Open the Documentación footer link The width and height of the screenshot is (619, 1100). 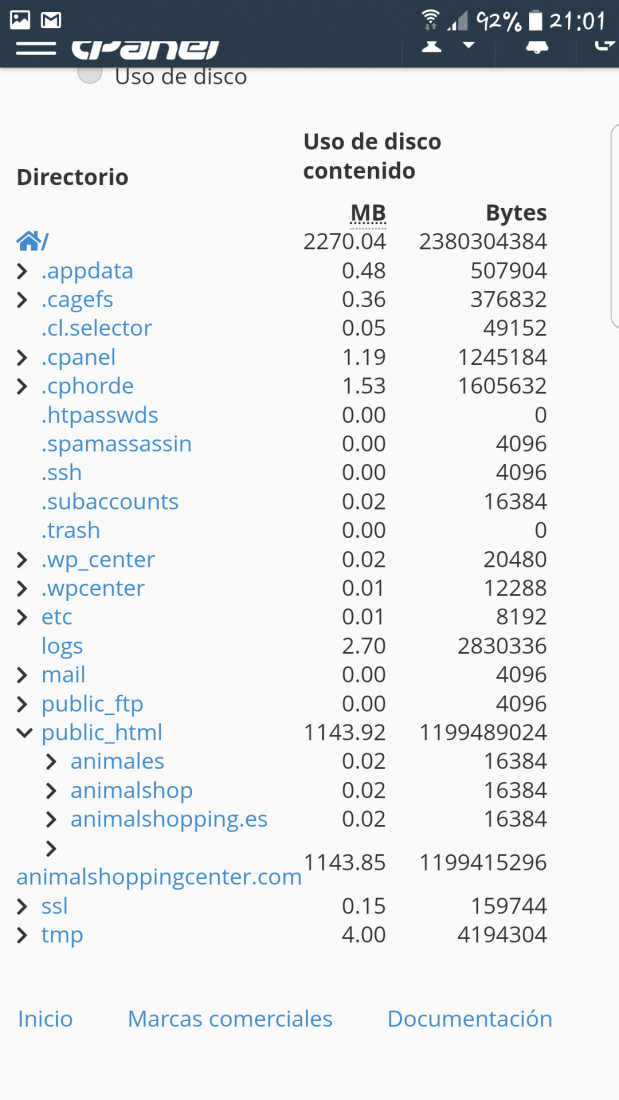click(x=470, y=1019)
